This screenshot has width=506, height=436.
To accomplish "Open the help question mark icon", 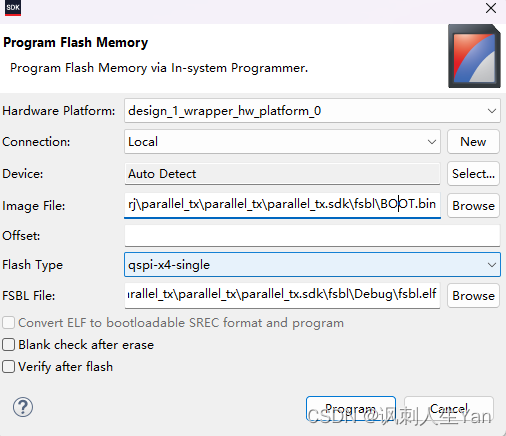I will [23, 407].
